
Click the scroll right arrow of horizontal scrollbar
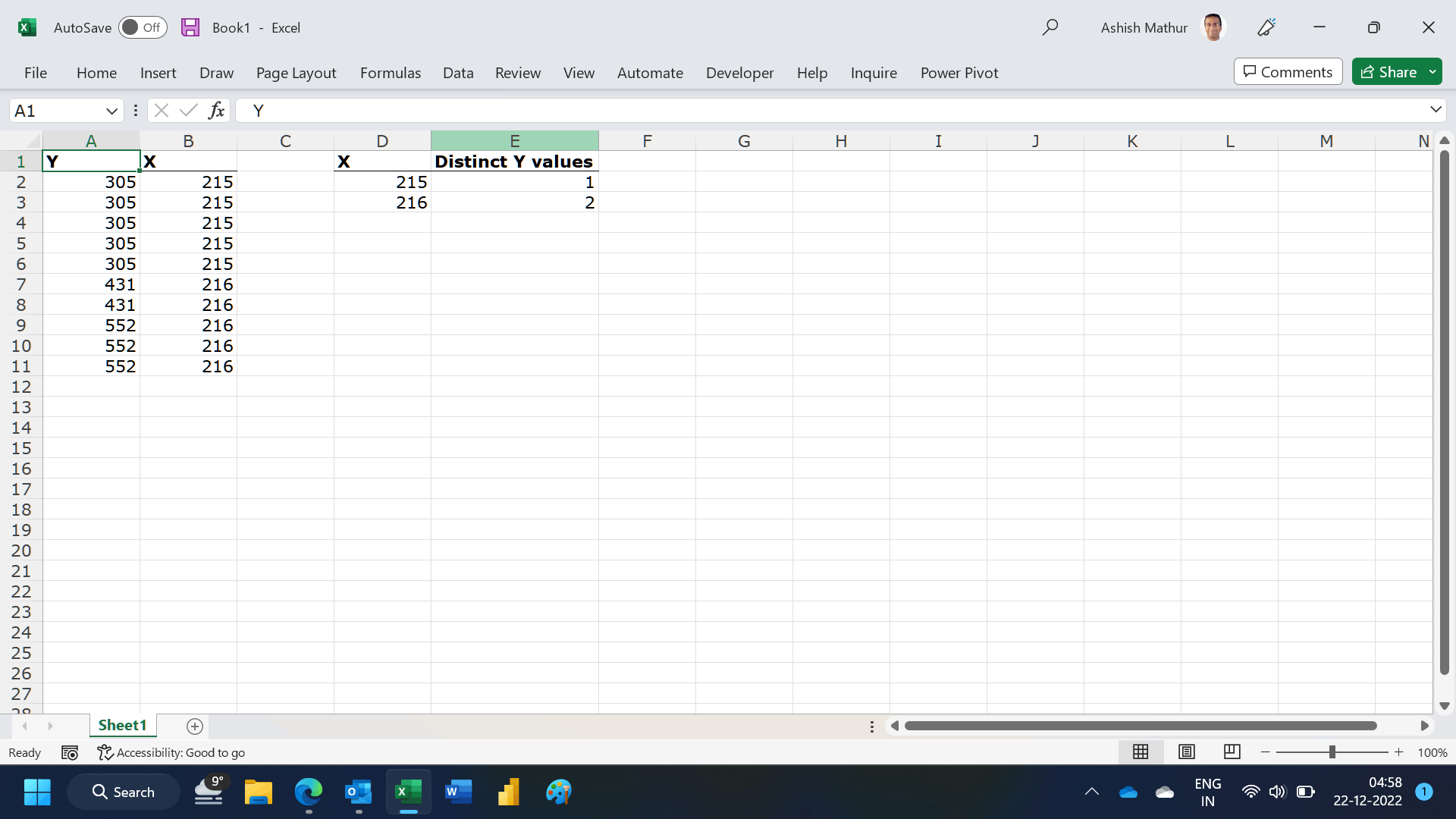tap(1424, 726)
